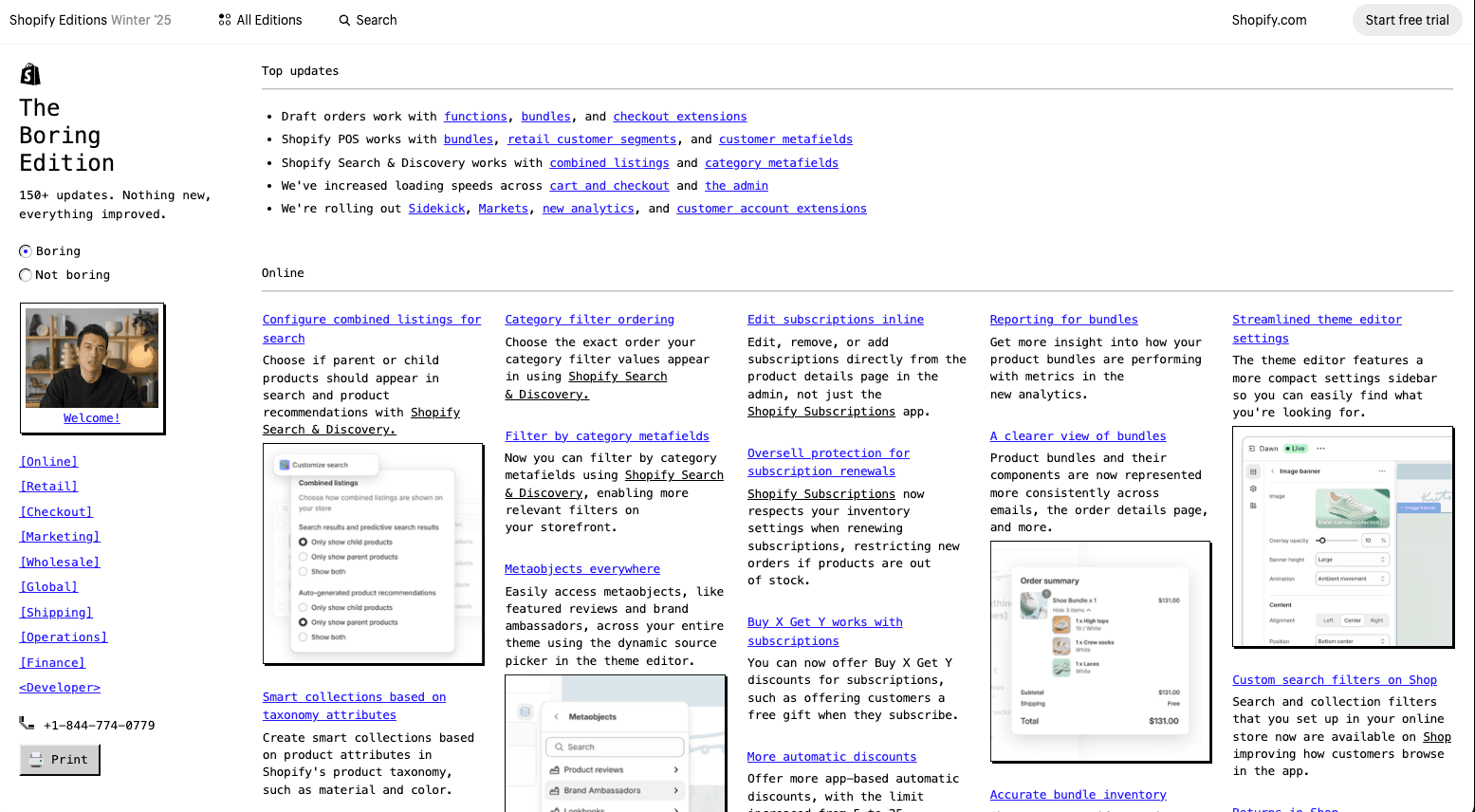Play the Welcome video thumbnail
This screenshot has height=812, width=1475.
[x=92, y=358]
